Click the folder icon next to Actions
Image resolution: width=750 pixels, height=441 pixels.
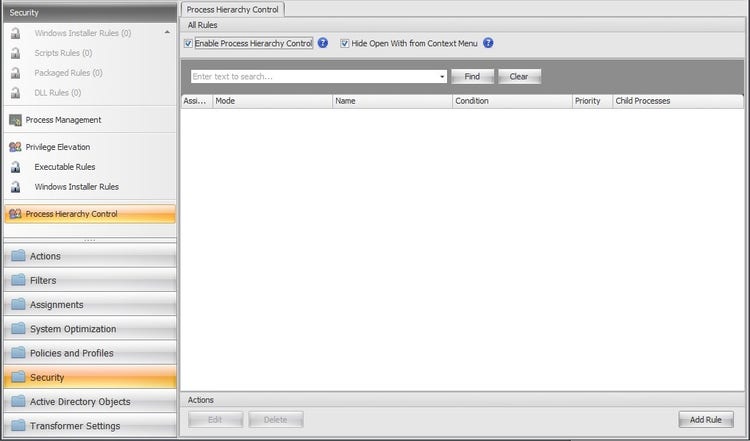click(x=18, y=255)
